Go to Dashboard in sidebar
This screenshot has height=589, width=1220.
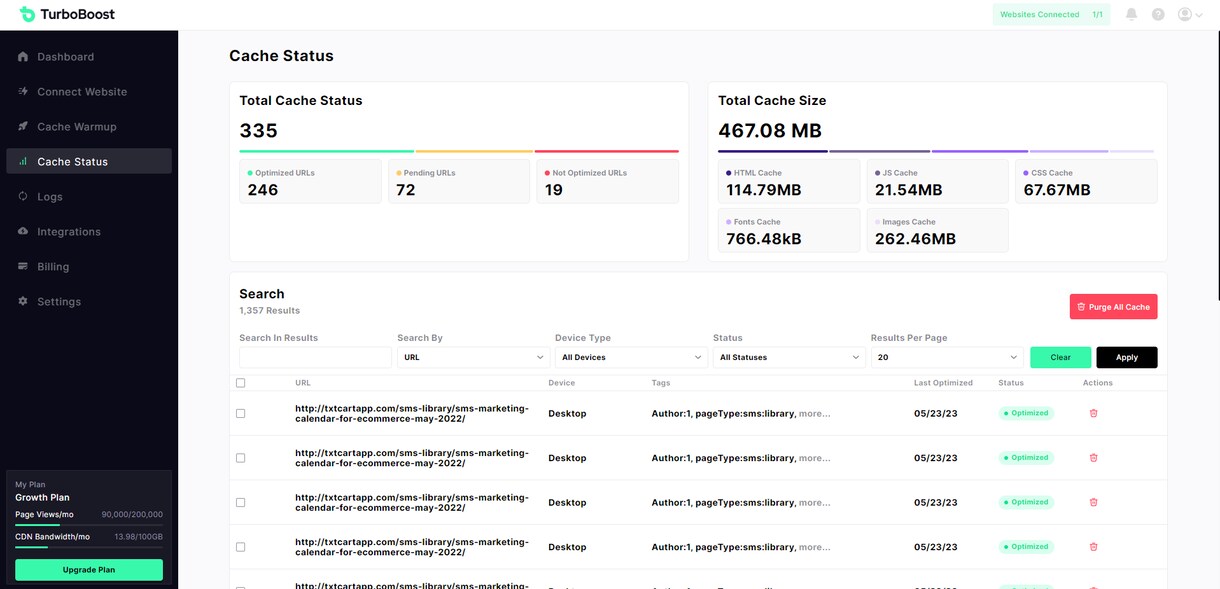pyautogui.click(x=89, y=57)
